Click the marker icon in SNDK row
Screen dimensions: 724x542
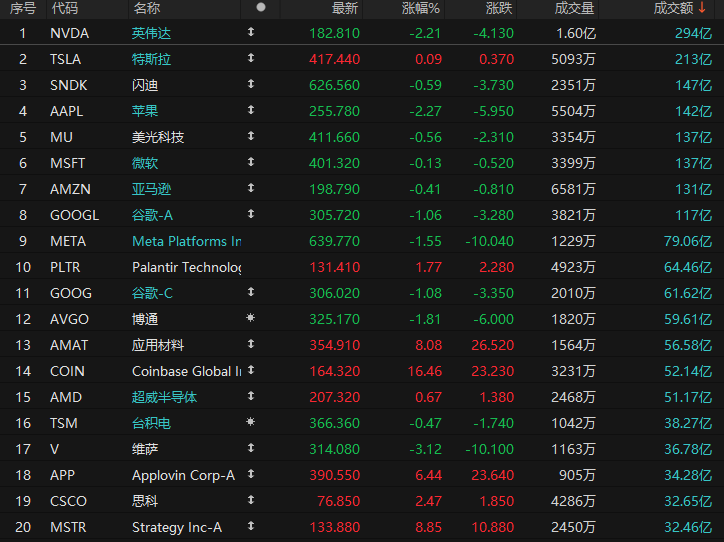[x=251, y=84]
